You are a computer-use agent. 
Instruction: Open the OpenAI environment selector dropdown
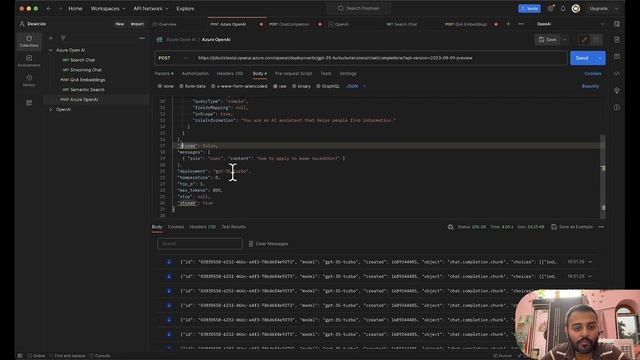click(570, 24)
